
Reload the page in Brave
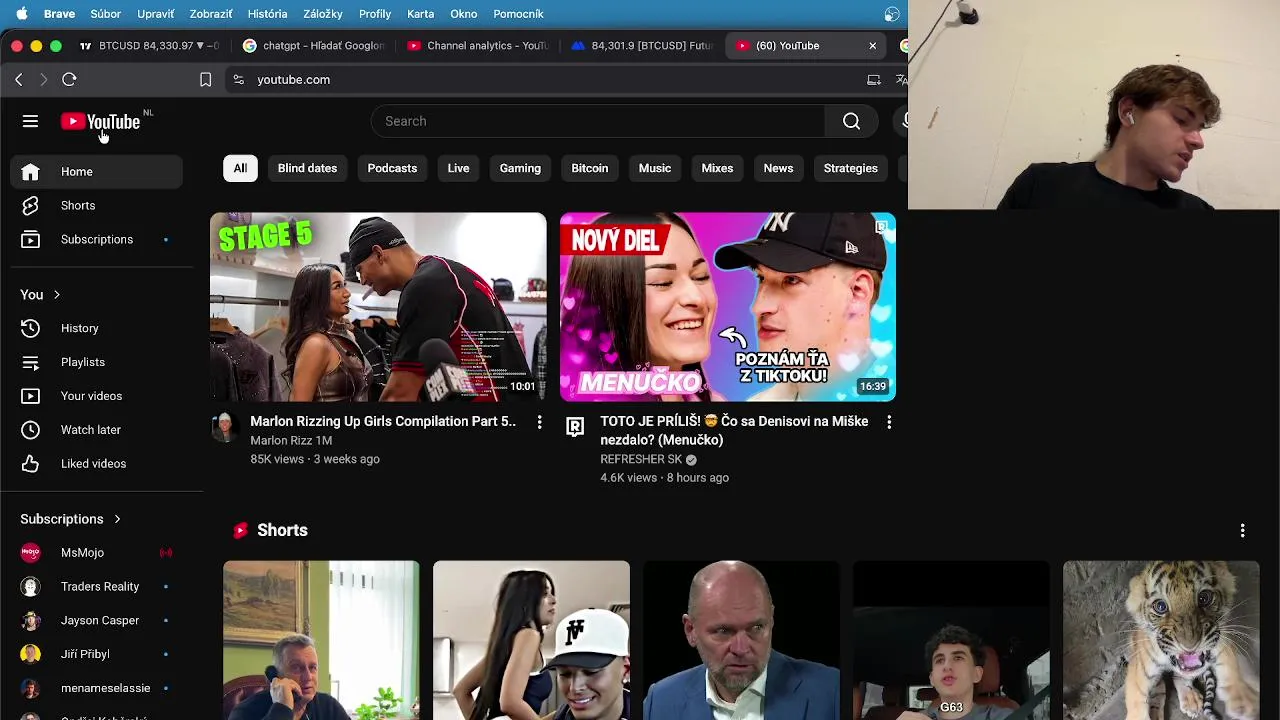click(69, 79)
